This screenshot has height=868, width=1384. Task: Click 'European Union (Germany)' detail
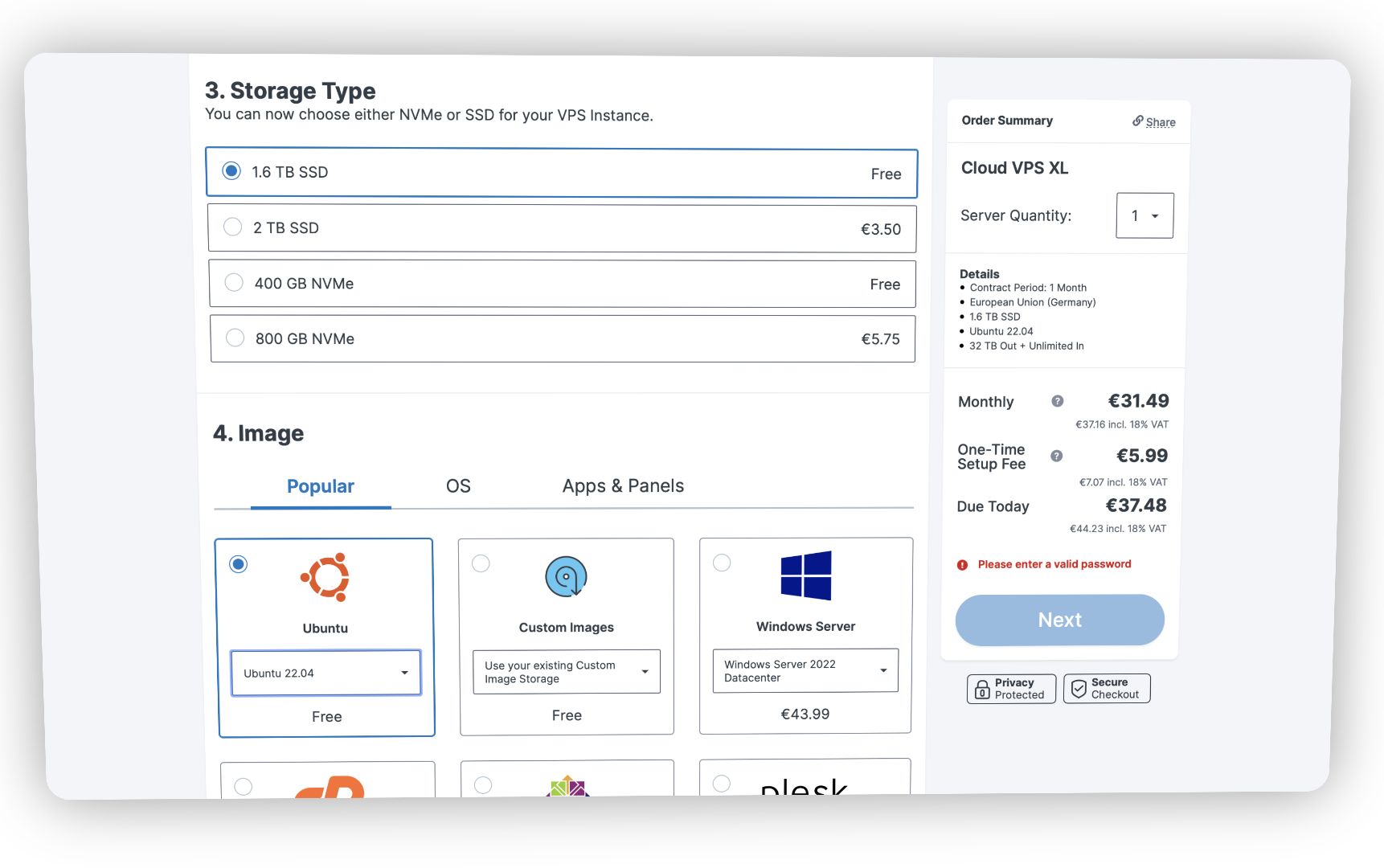[x=1033, y=302]
